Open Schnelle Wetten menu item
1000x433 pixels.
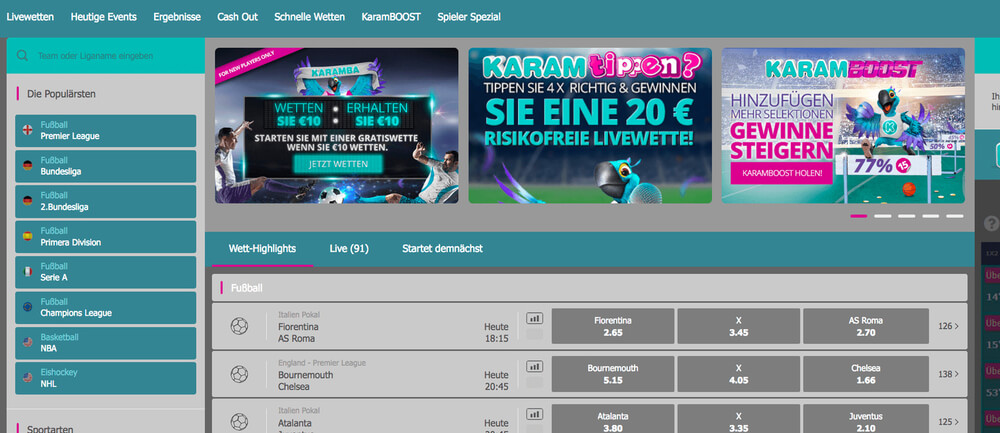(309, 17)
